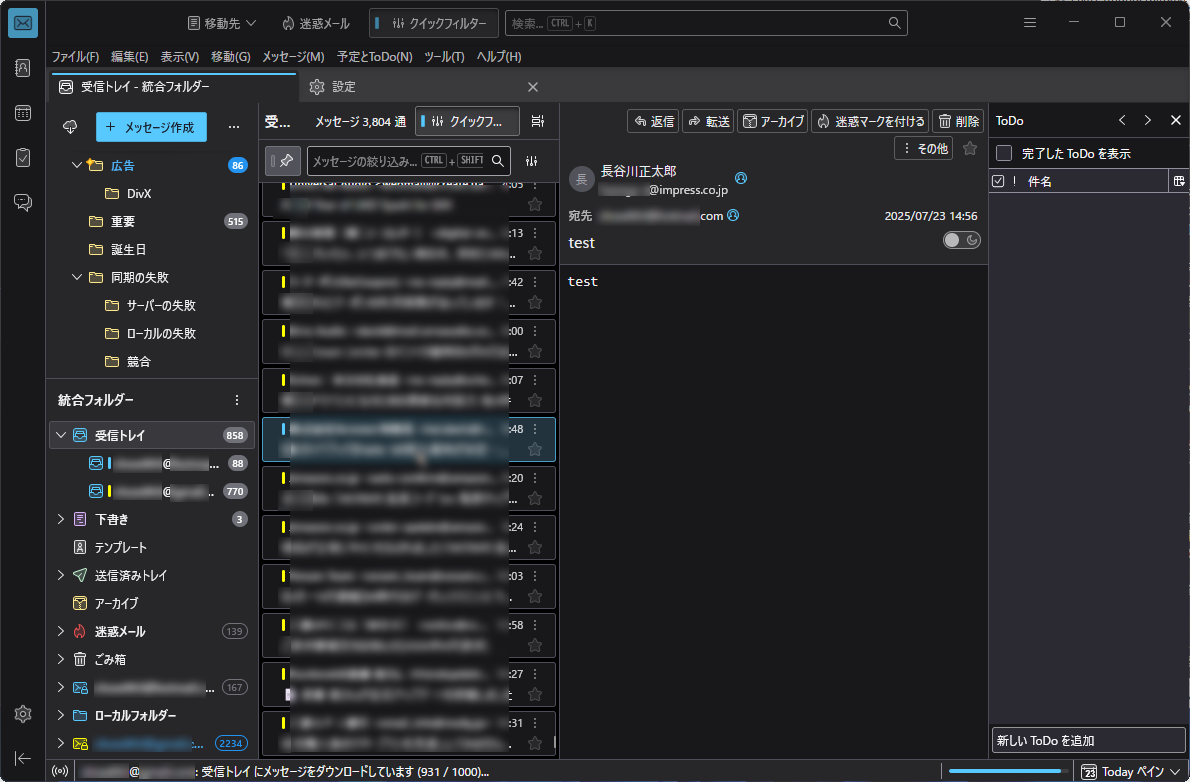Open the Address Book from left sidebar

[23, 68]
